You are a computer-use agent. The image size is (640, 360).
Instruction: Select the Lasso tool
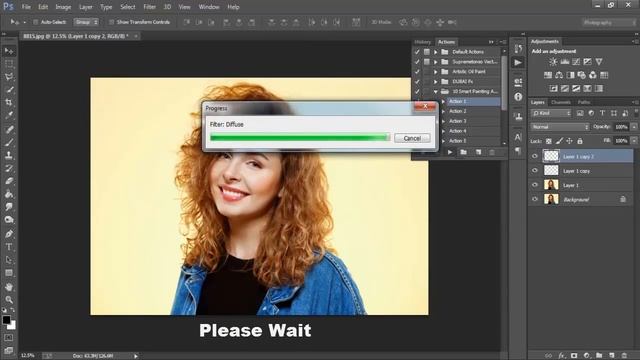pyautogui.click(x=9, y=77)
